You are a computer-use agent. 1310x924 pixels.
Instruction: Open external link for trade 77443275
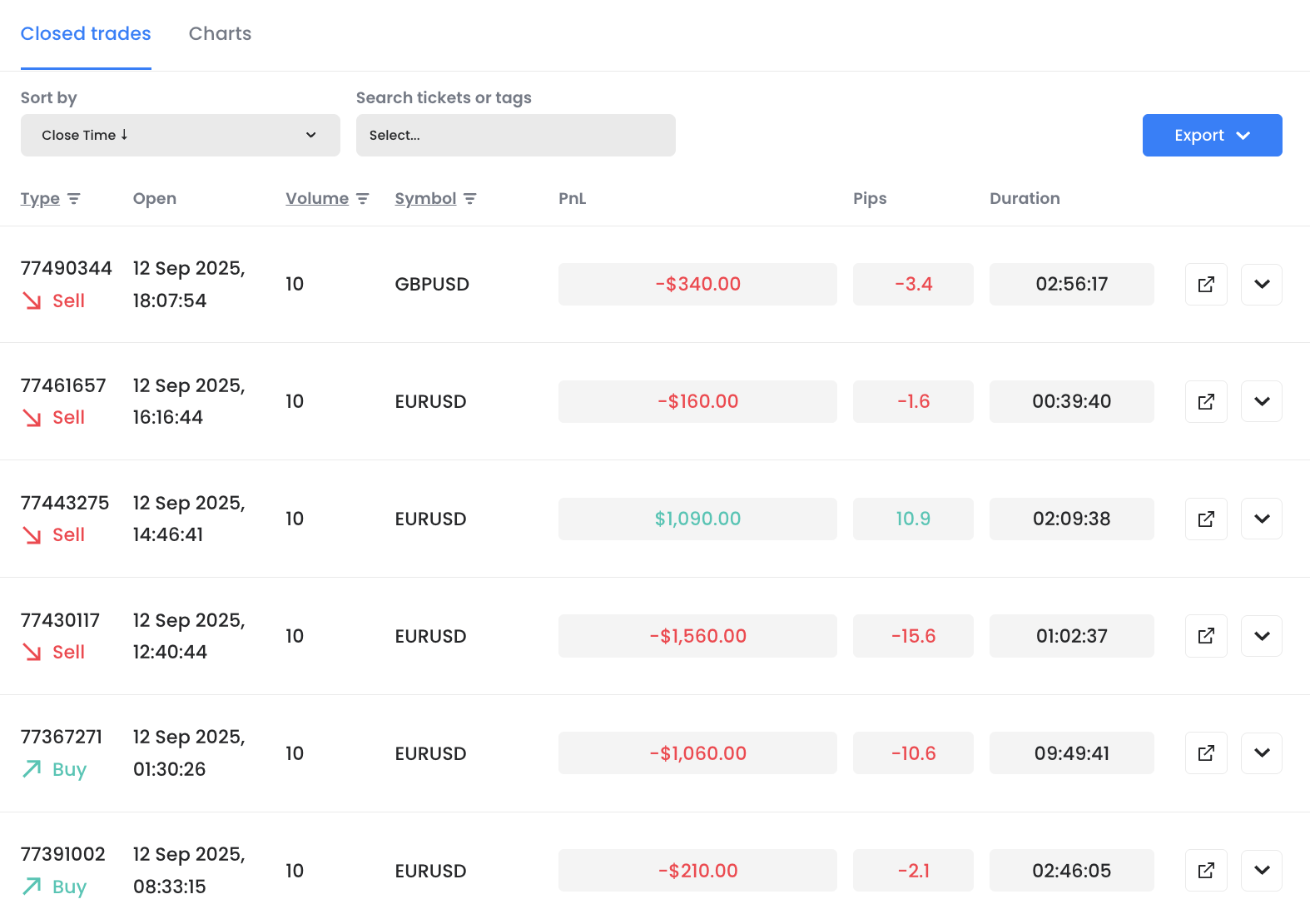point(1205,519)
